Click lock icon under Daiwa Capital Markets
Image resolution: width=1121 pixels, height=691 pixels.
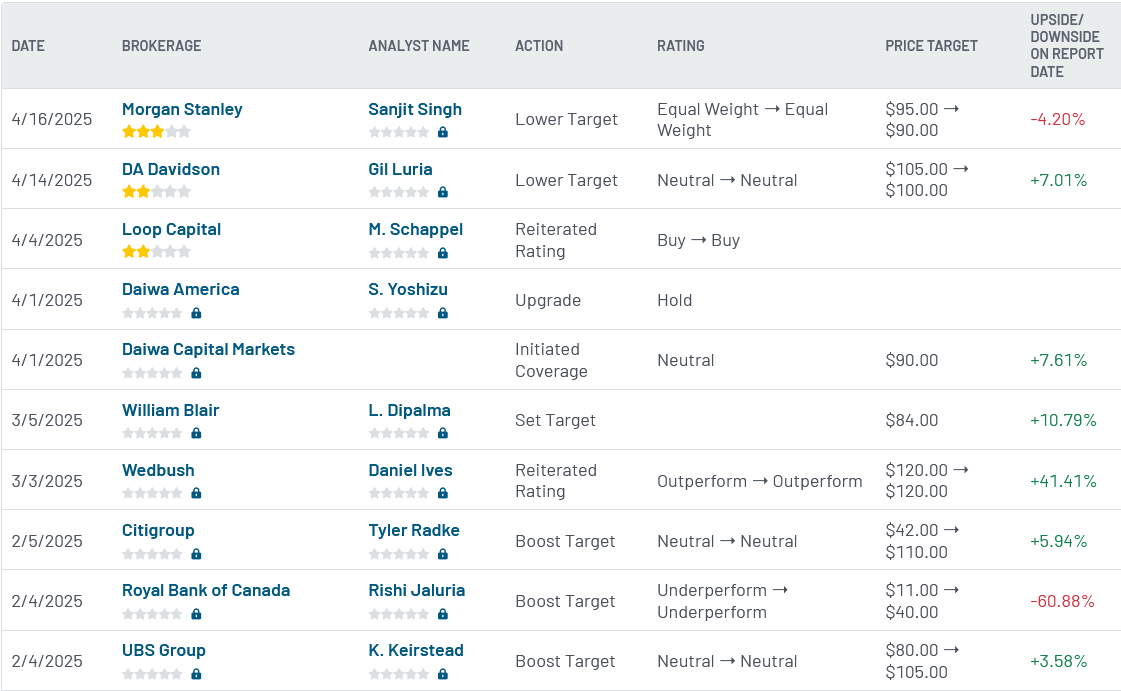pyautogui.click(x=196, y=372)
